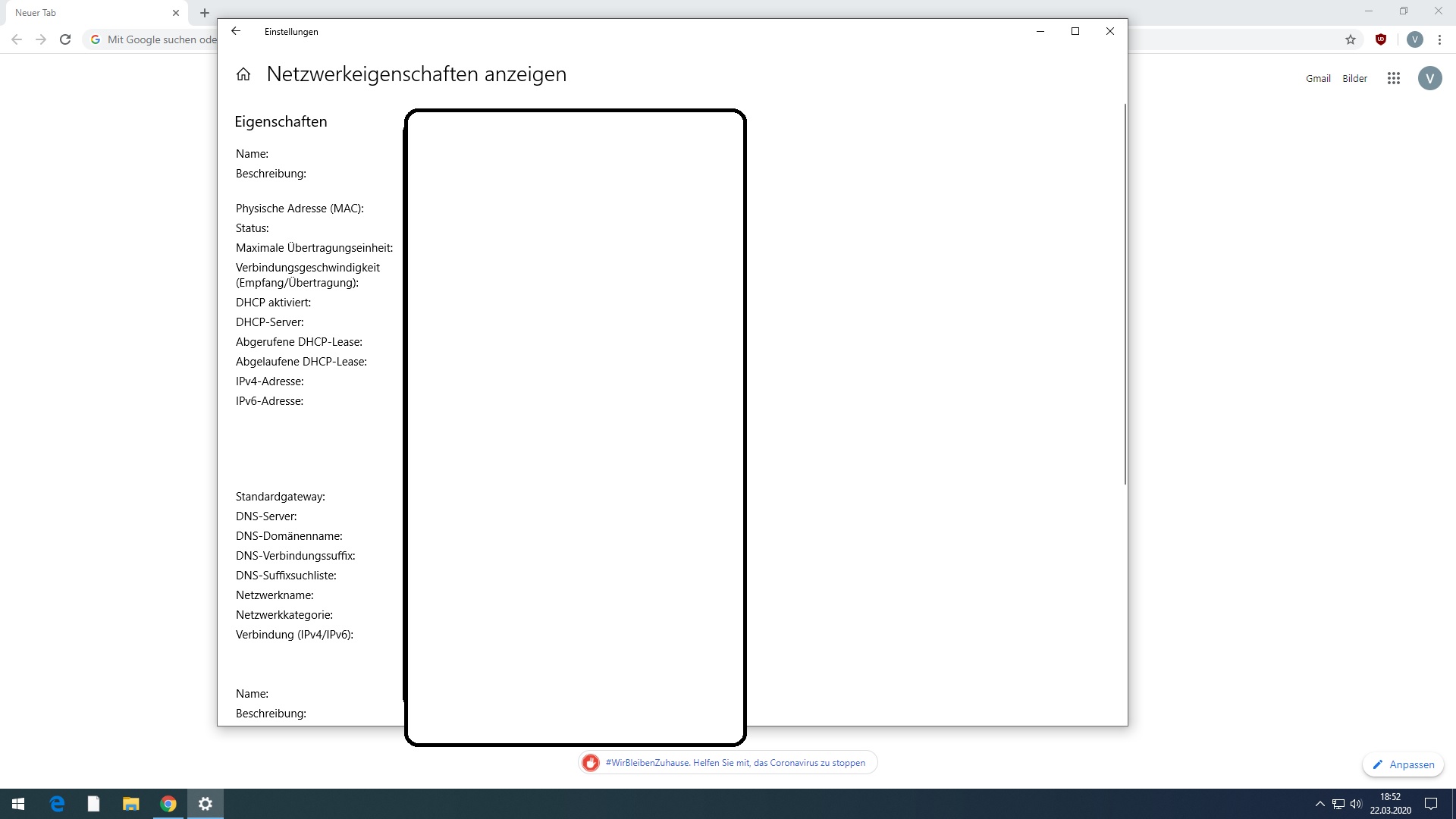Click the Home icon beside page title
This screenshot has height=819, width=1456.
tap(243, 74)
